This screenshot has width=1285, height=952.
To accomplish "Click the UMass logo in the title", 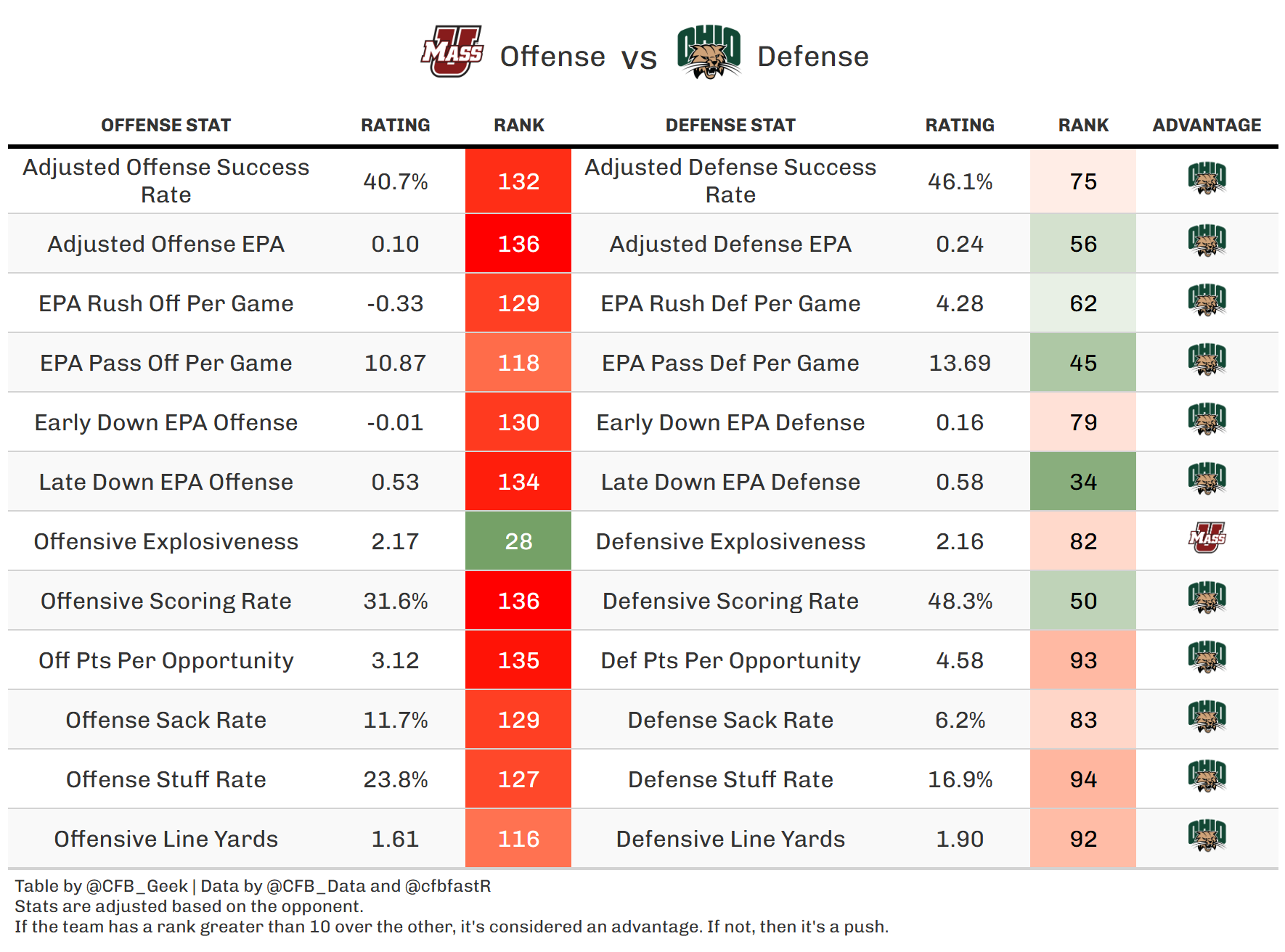I will tap(452, 52).
